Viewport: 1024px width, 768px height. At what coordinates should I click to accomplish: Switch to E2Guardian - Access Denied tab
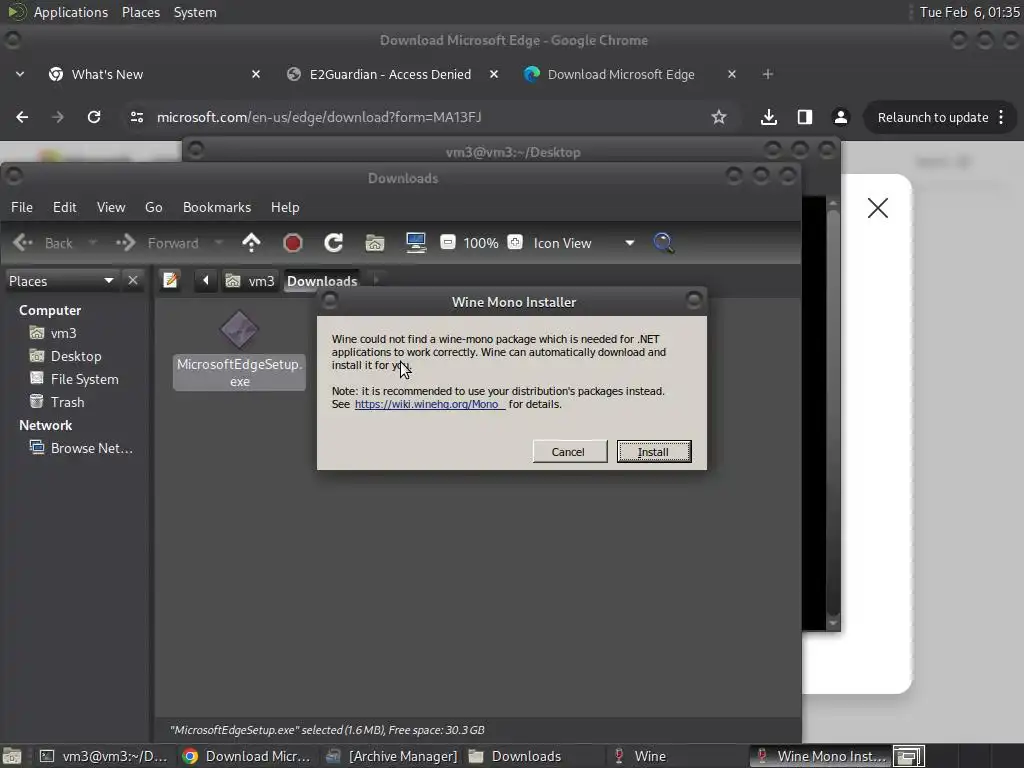click(x=390, y=74)
